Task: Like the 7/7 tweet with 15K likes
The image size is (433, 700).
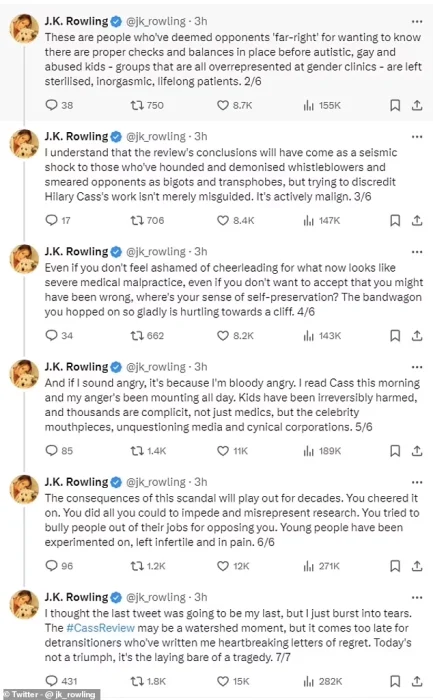Action: [233, 681]
